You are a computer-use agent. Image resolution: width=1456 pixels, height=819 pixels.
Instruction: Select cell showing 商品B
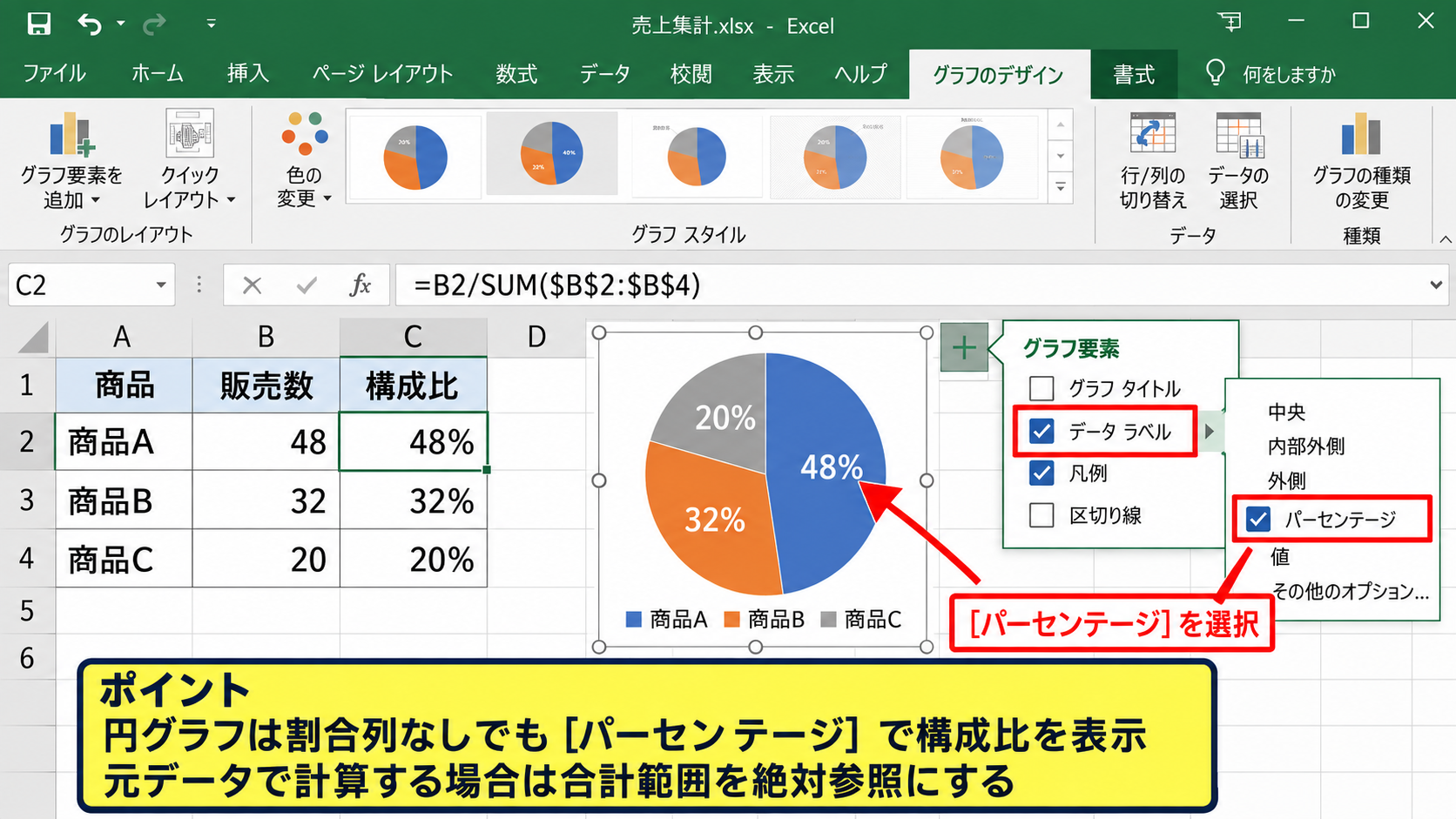tap(124, 500)
